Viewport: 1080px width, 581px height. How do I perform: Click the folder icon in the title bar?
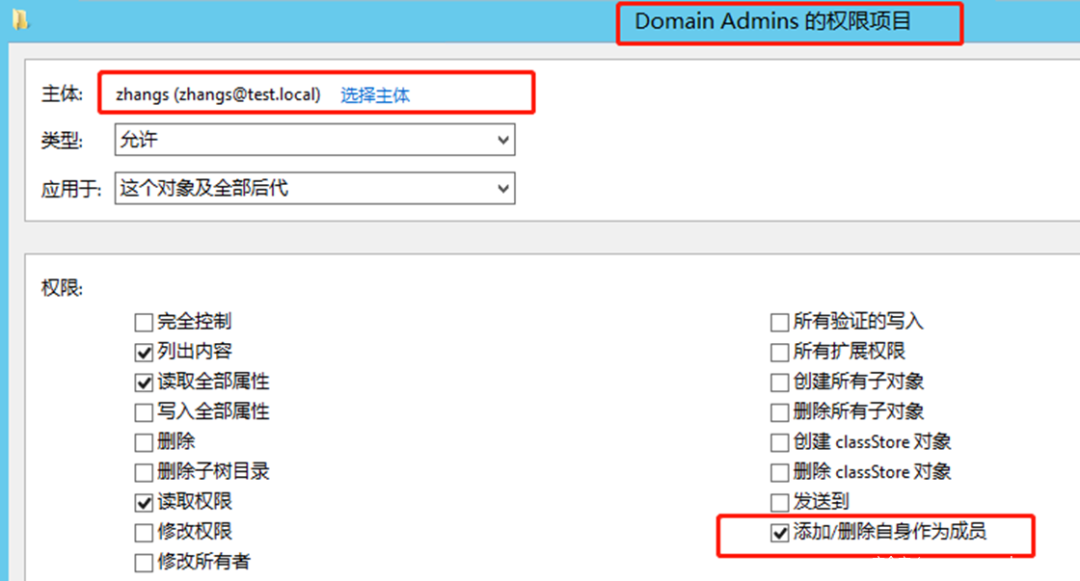click(x=22, y=18)
